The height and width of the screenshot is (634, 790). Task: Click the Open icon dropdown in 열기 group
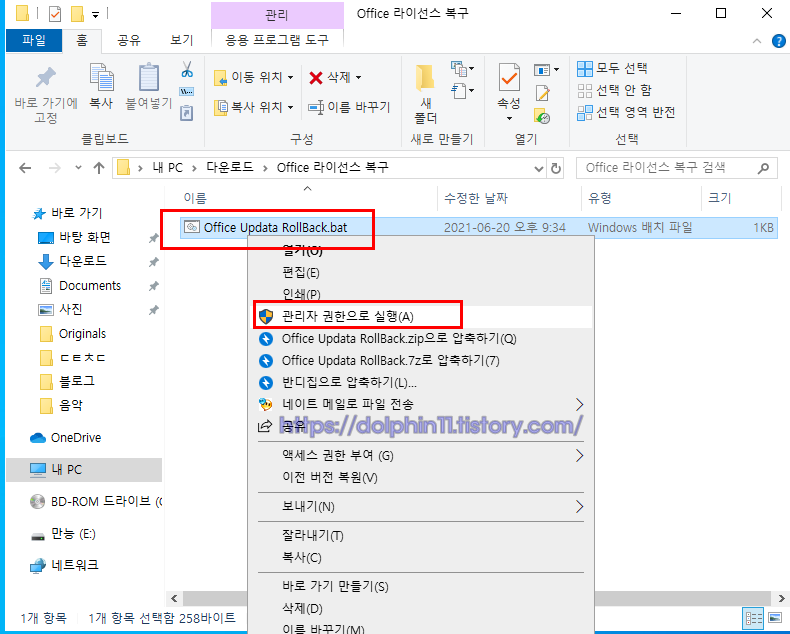pos(546,70)
